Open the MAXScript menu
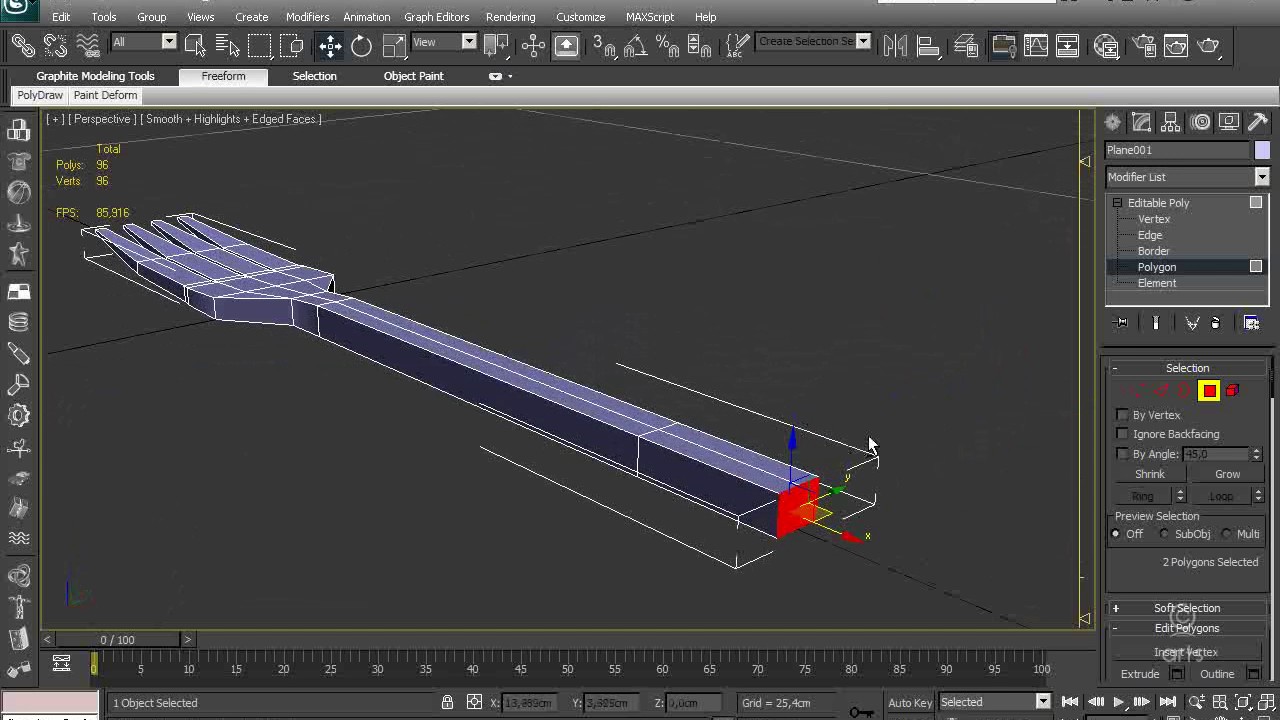This screenshot has width=1280, height=720. coord(650,17)
